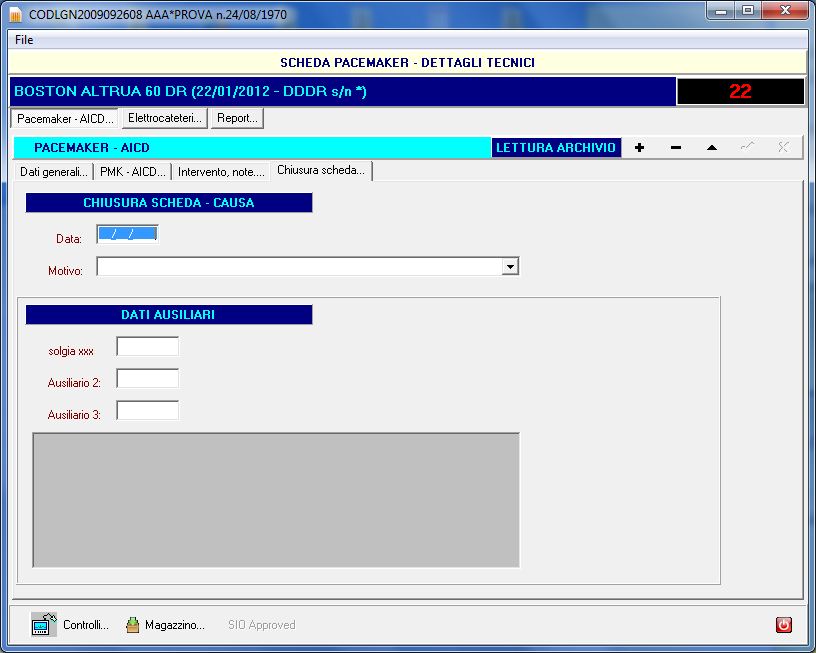The image size is (816, 653).
Task: Click the PACEMAKER - AICD cyan banner
Action: pos(252,148)
